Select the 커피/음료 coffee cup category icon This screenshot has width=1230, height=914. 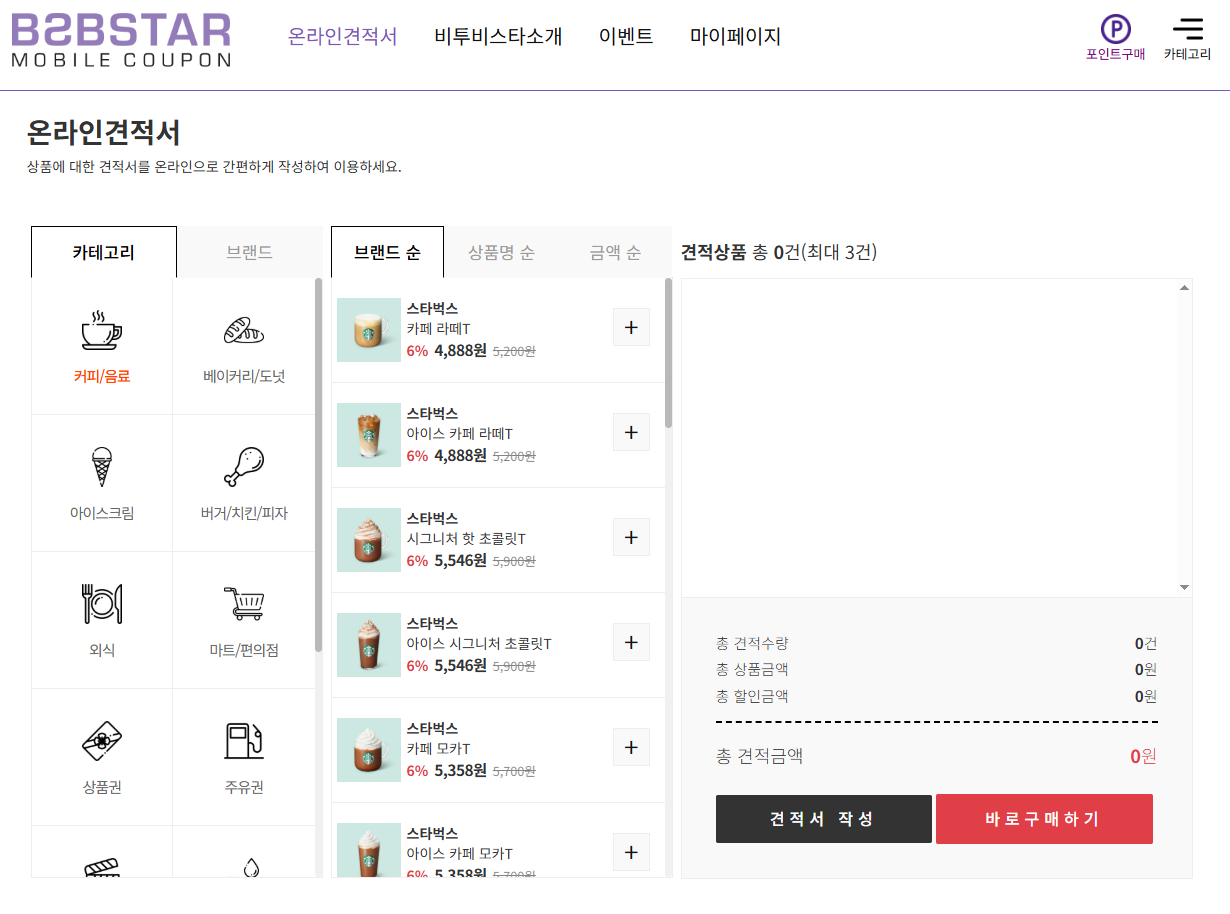[101, 331]
